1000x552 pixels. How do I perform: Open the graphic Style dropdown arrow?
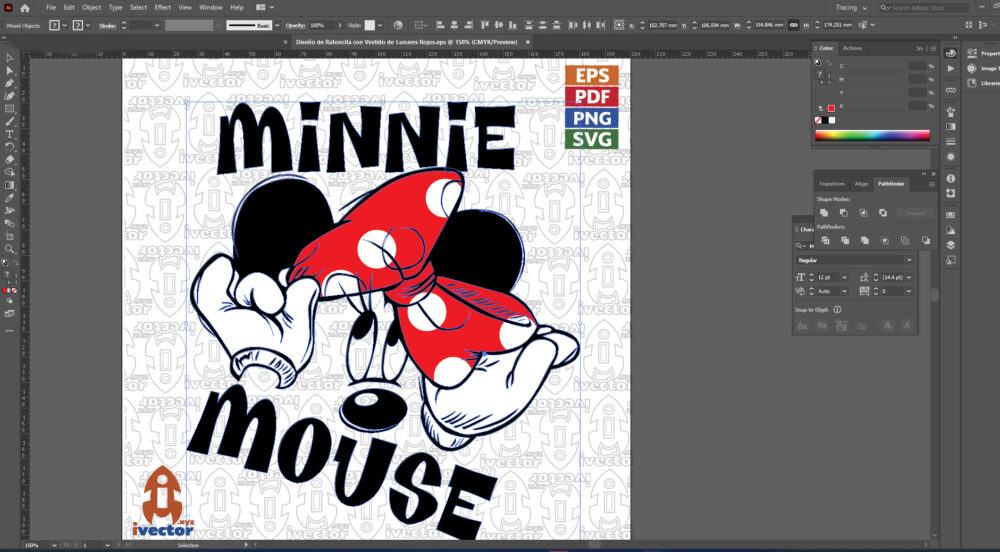pos(379,25)
